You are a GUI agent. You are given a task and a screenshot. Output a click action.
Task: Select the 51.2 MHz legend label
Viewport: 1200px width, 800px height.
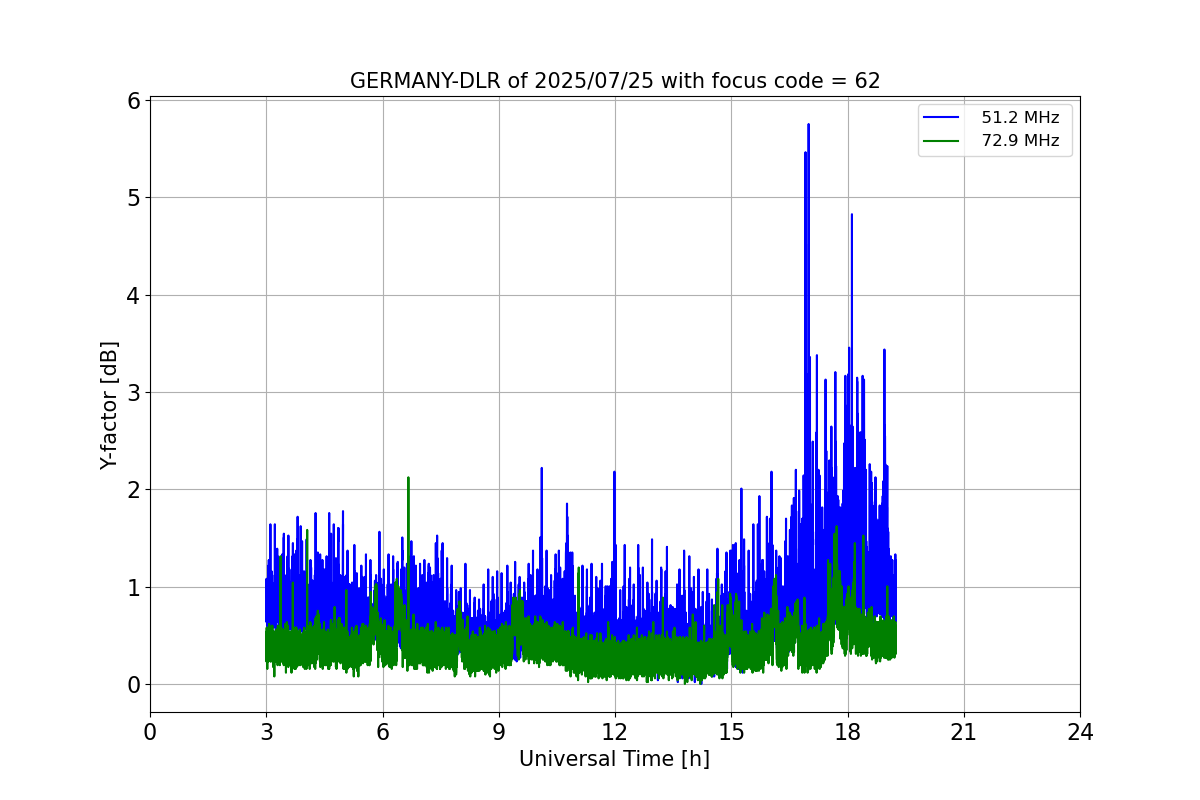point(1020,118)
